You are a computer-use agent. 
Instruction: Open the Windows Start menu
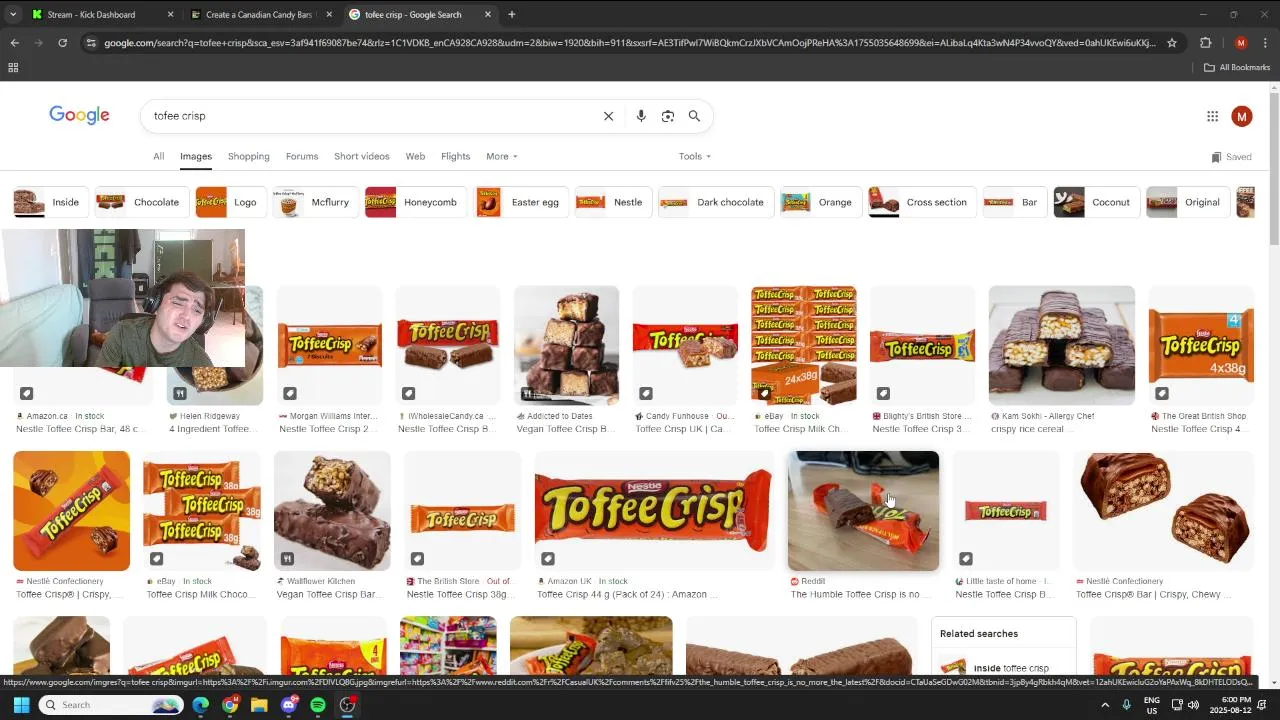tap(21, 705)
